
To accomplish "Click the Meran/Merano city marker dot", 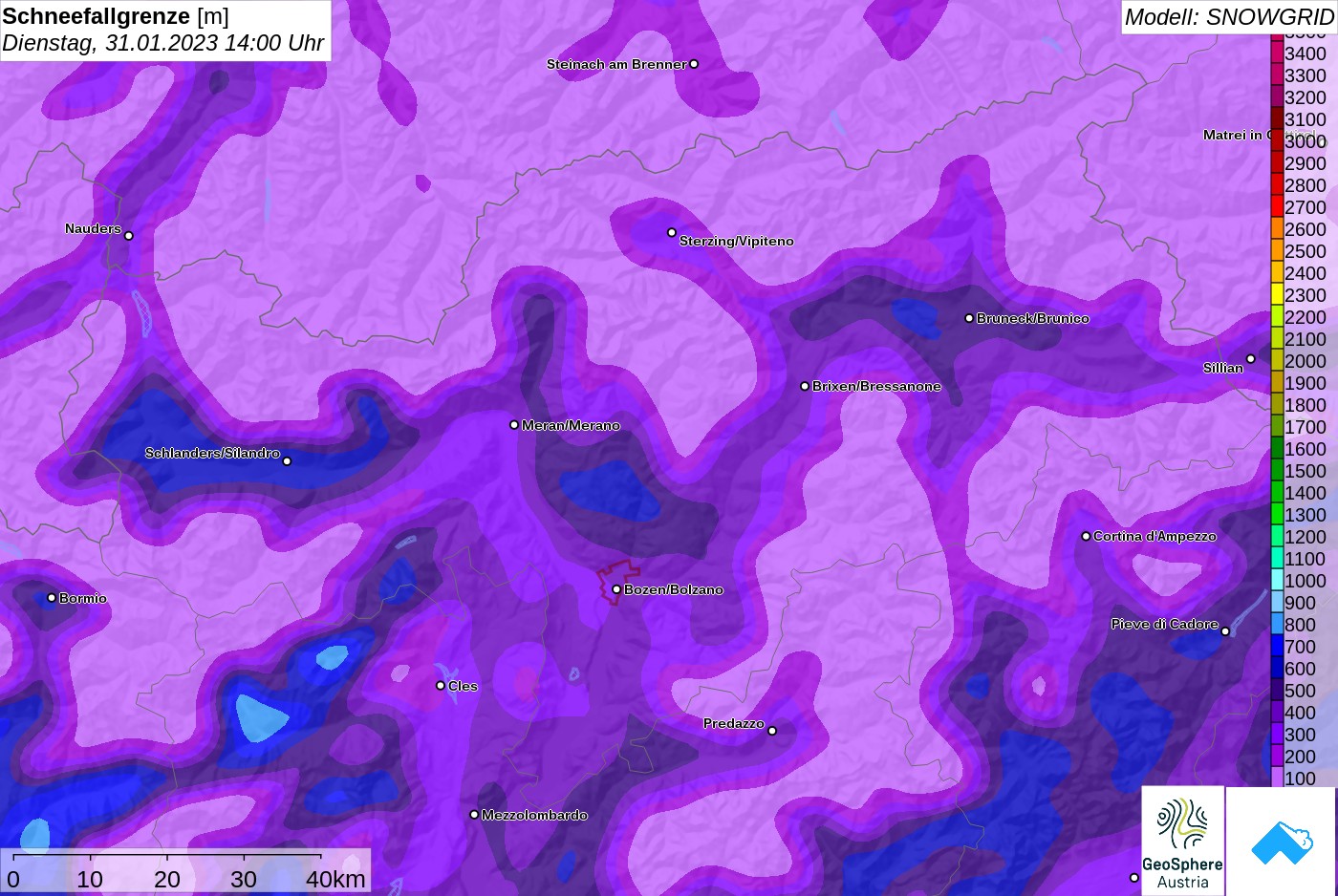I will click(514, 425).
